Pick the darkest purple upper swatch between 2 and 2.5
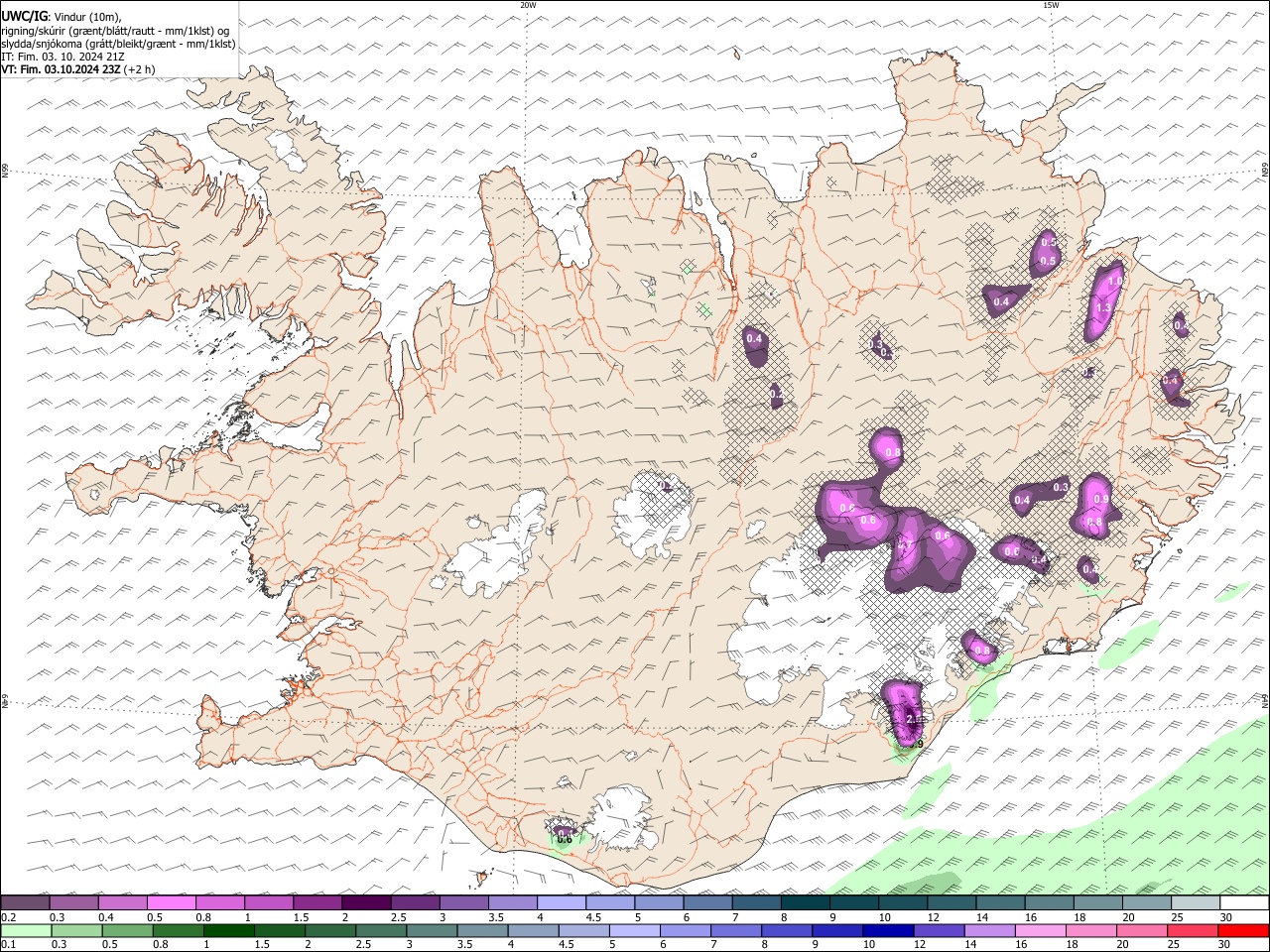Viewport: 1270px width, 952px height. click(x=366, y=902)
